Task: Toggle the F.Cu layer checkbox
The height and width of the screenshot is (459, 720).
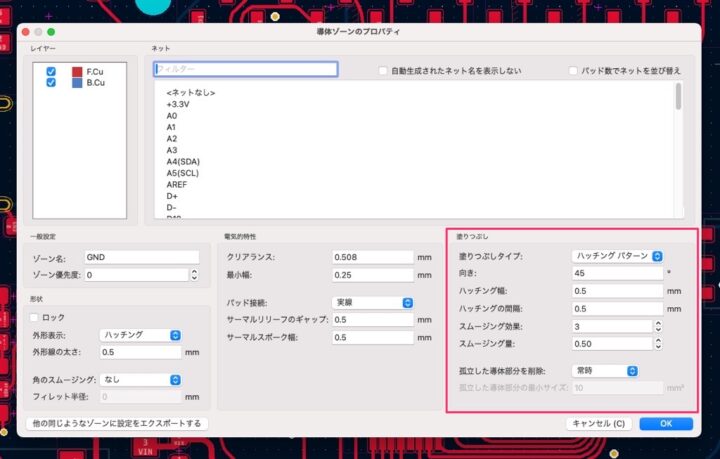Action: (51, 72)
